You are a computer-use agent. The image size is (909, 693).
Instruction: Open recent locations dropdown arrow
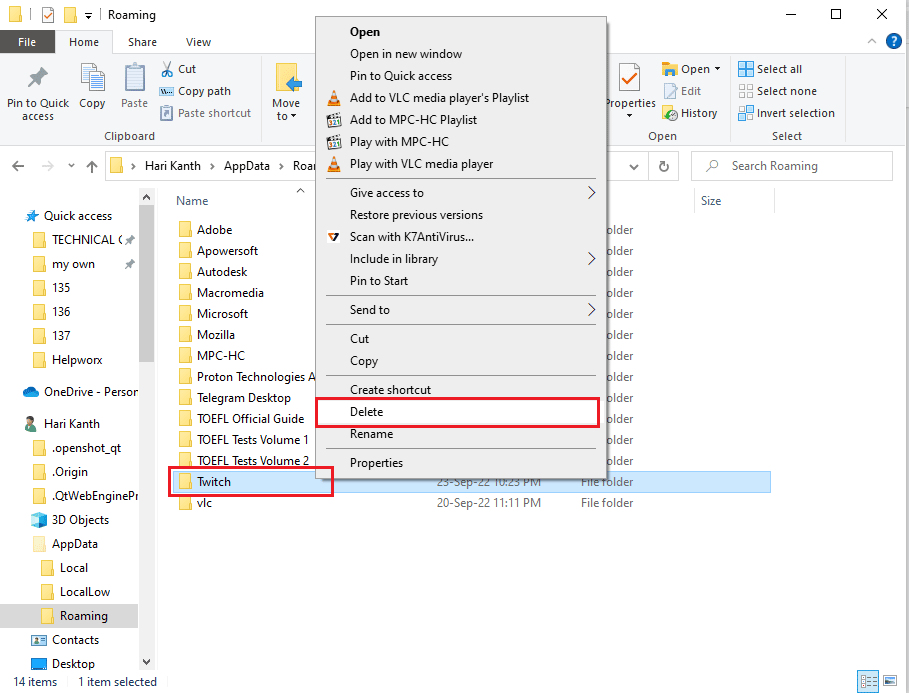pyautogui.click(x=71, y=166)
